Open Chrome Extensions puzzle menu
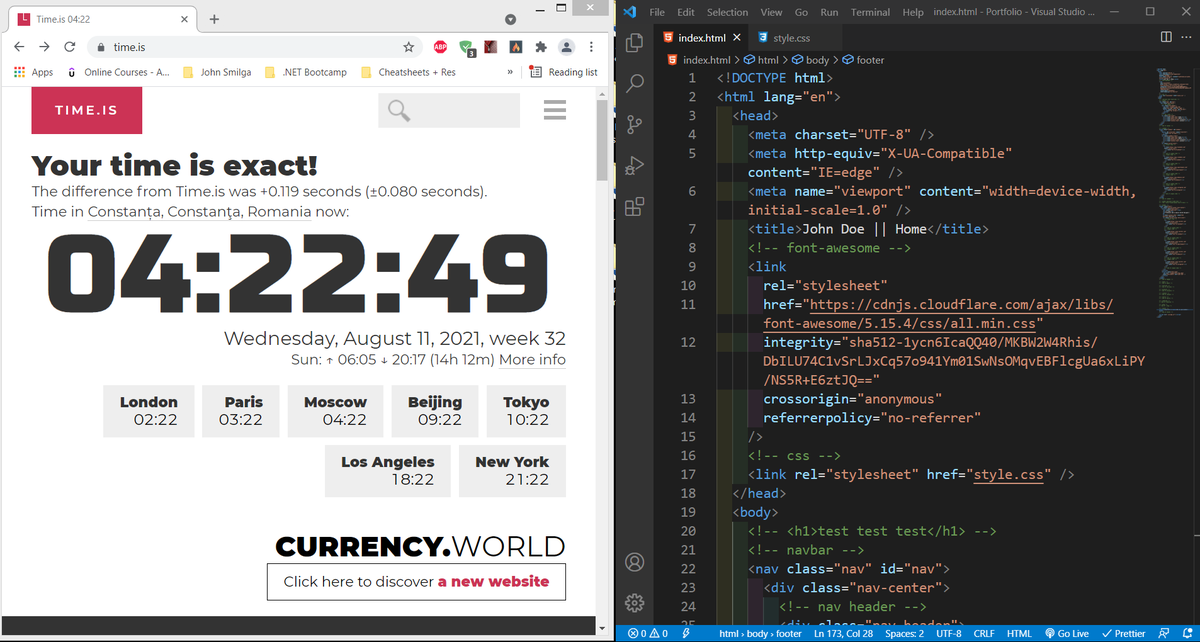The image size is (1200, 642). (x=541, y=47)
